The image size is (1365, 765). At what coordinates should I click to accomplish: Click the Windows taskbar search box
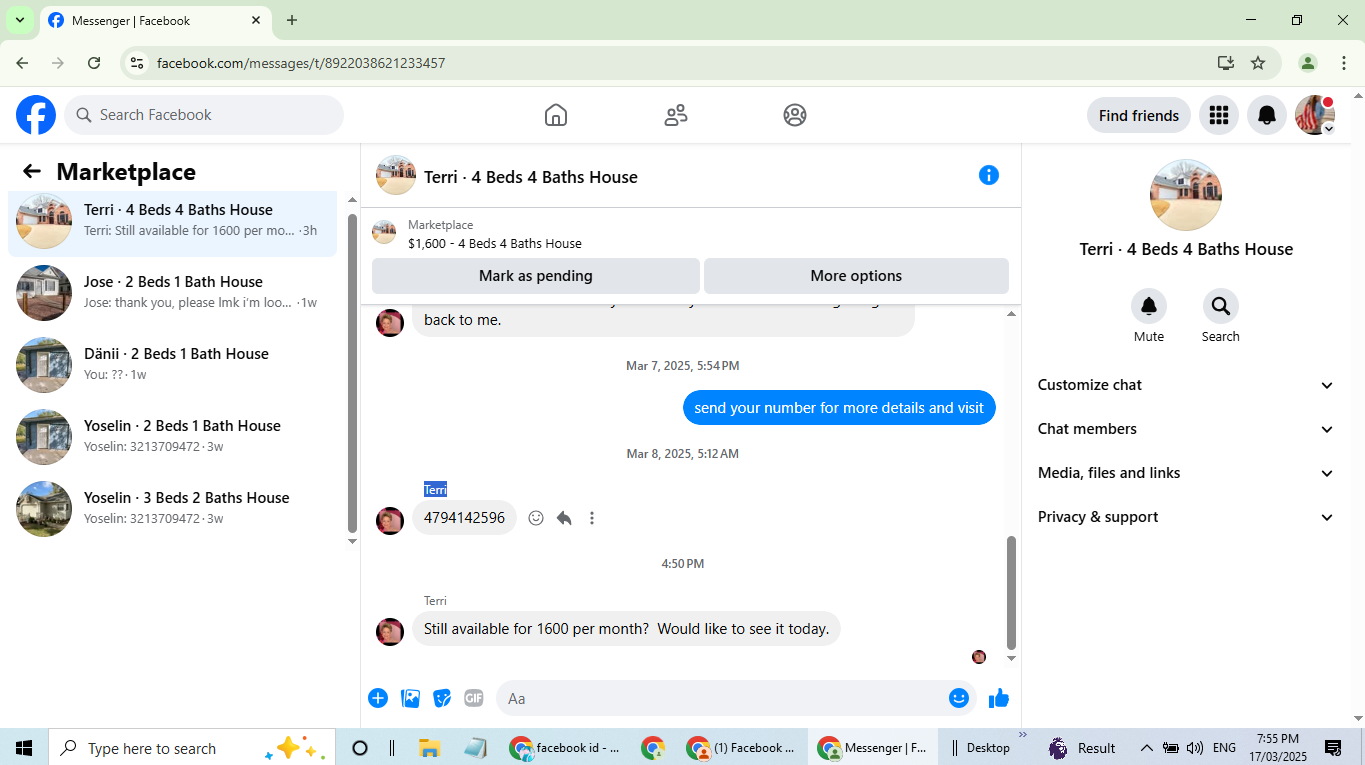(x=190, y=748)
